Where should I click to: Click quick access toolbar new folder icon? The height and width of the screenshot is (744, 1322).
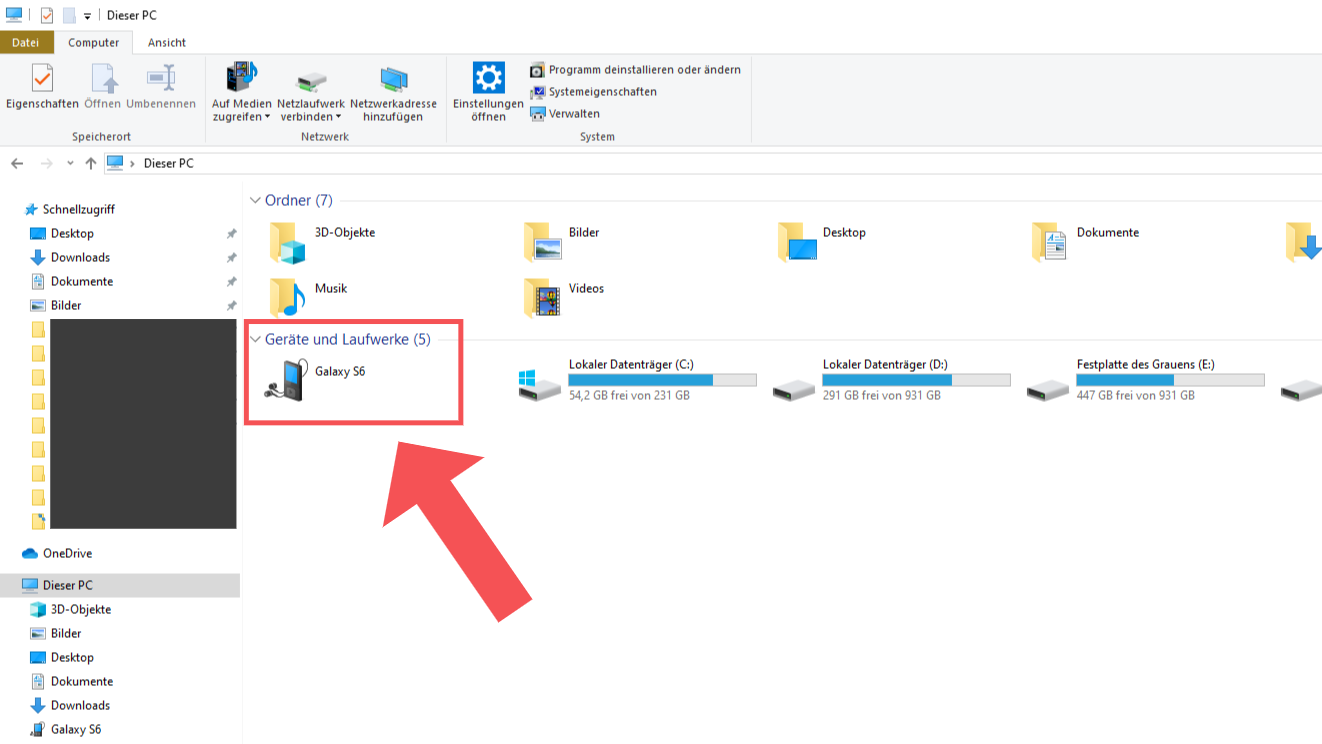click(x=69, y=16)
